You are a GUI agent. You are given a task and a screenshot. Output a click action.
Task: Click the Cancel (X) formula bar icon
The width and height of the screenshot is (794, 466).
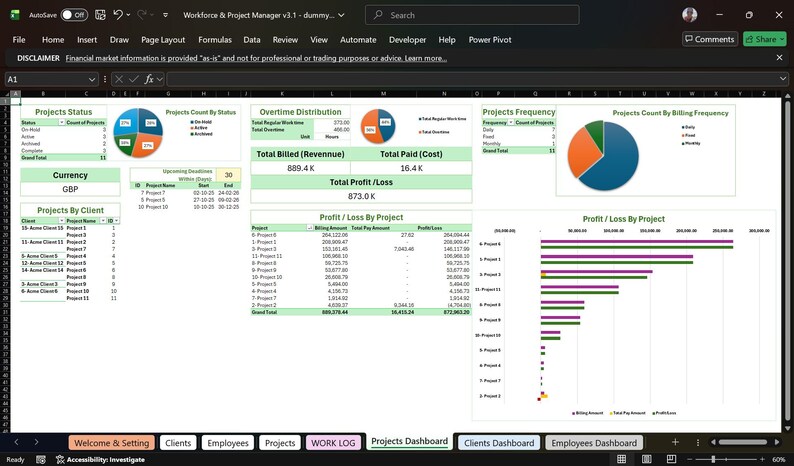point(118,79)
